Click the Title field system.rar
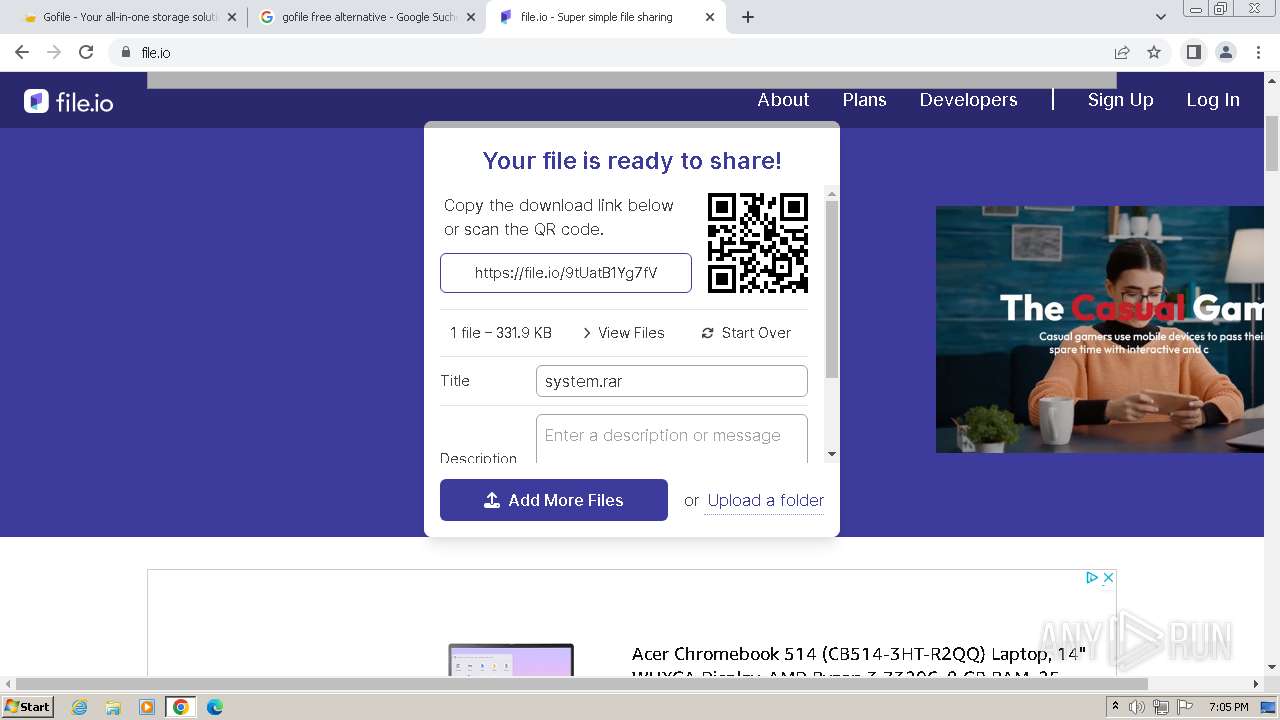1280x720 pixels. click(672, 381)
